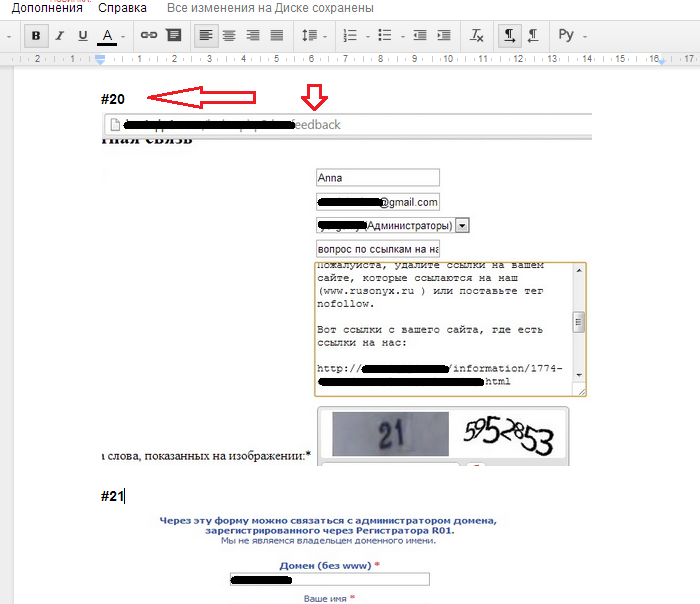Click text 'www.rusonyx.ru' in message
Image resolution: width=700 pixels, height=604 pixels.
(368, 291)
